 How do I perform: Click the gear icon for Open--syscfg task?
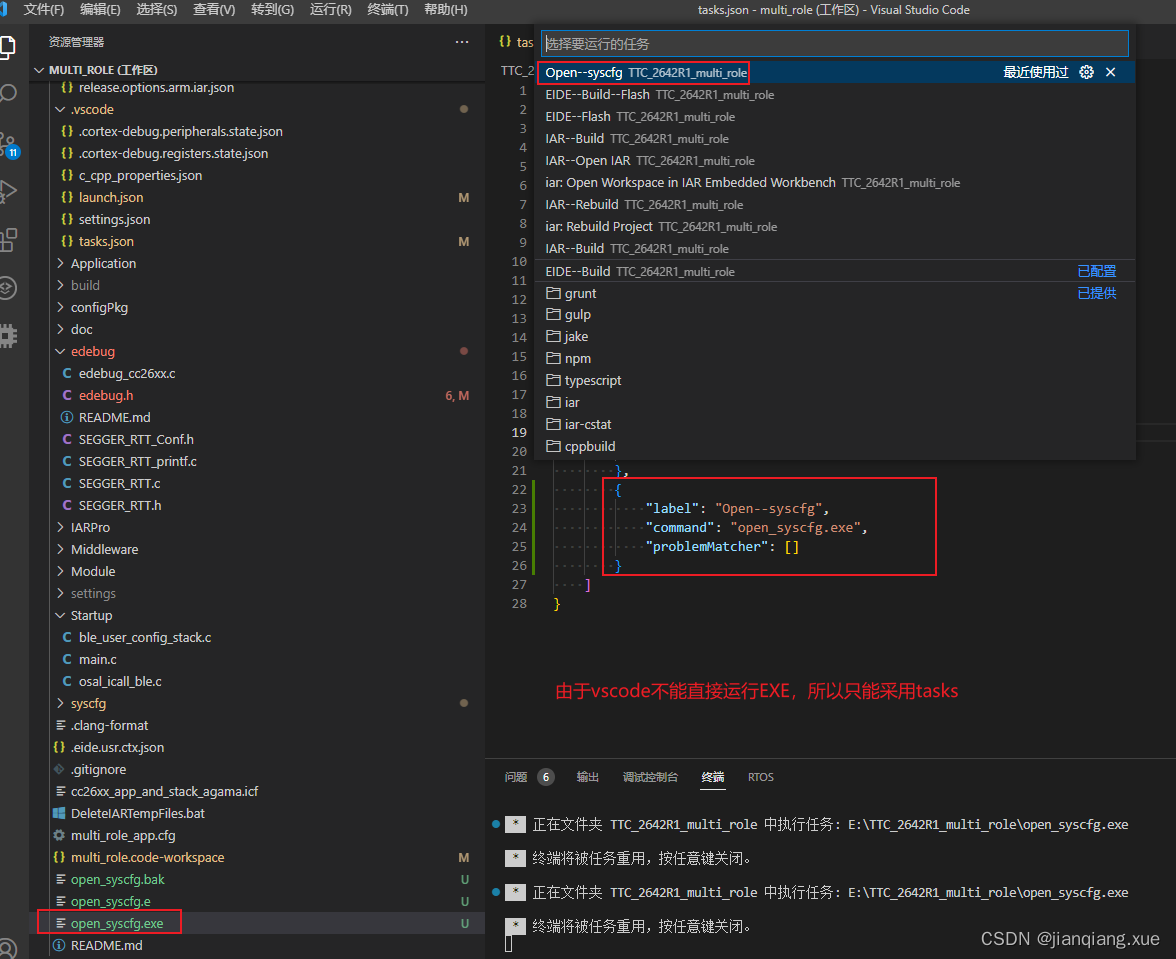point(1086,72)
